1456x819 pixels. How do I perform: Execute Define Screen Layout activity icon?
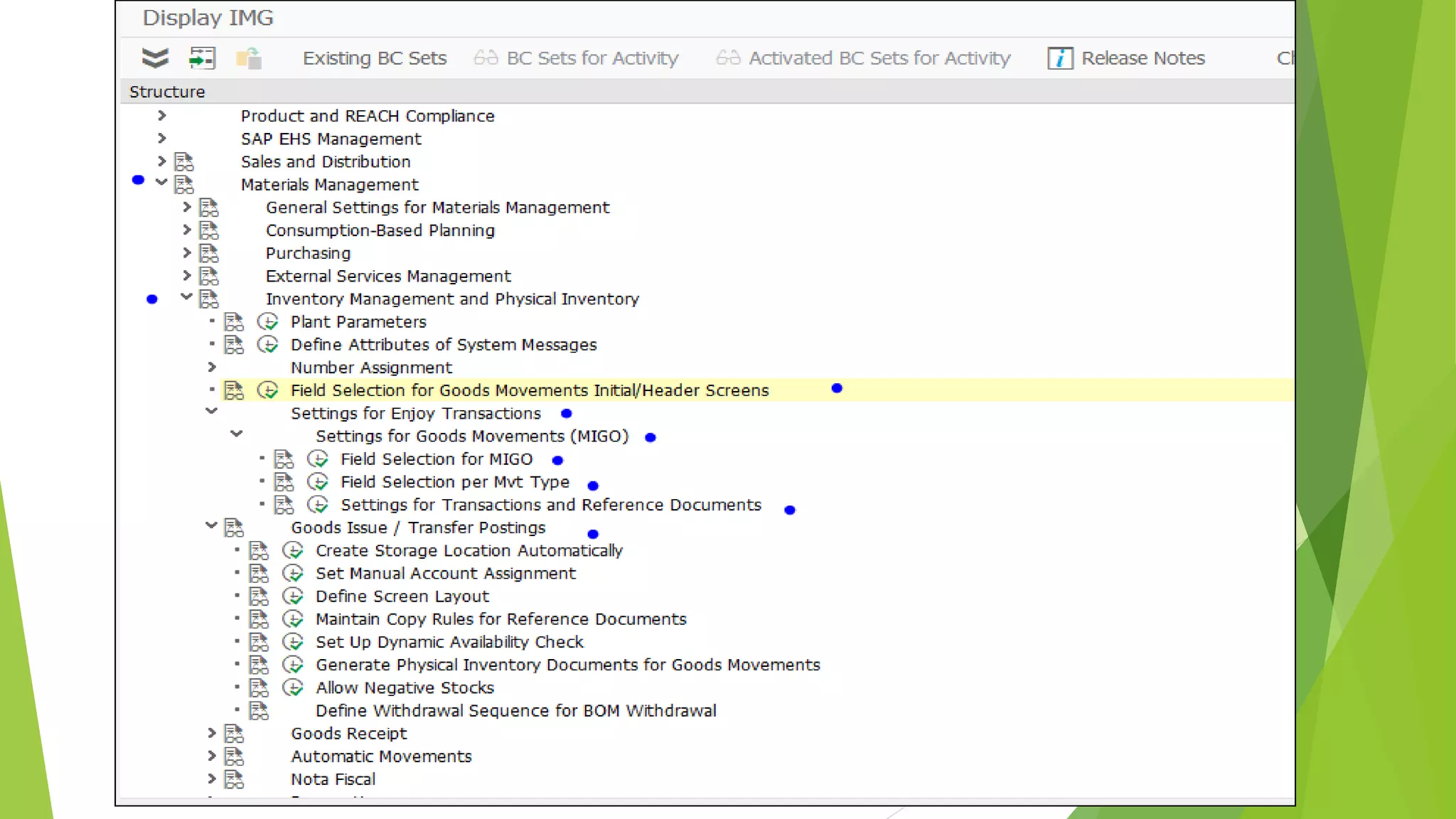293,596
